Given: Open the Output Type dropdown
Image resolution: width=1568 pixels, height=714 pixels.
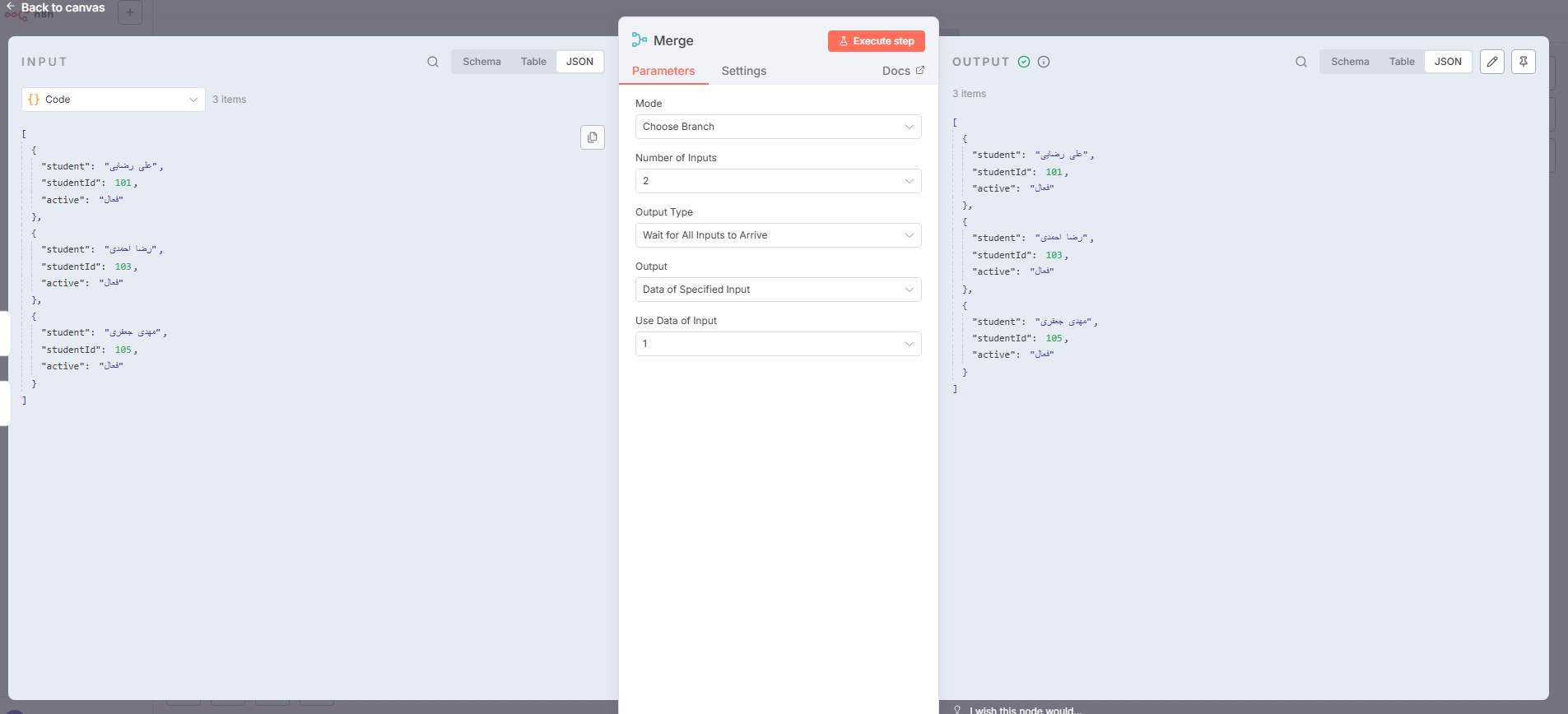Looking at the screenshot, I should point(778,235).
